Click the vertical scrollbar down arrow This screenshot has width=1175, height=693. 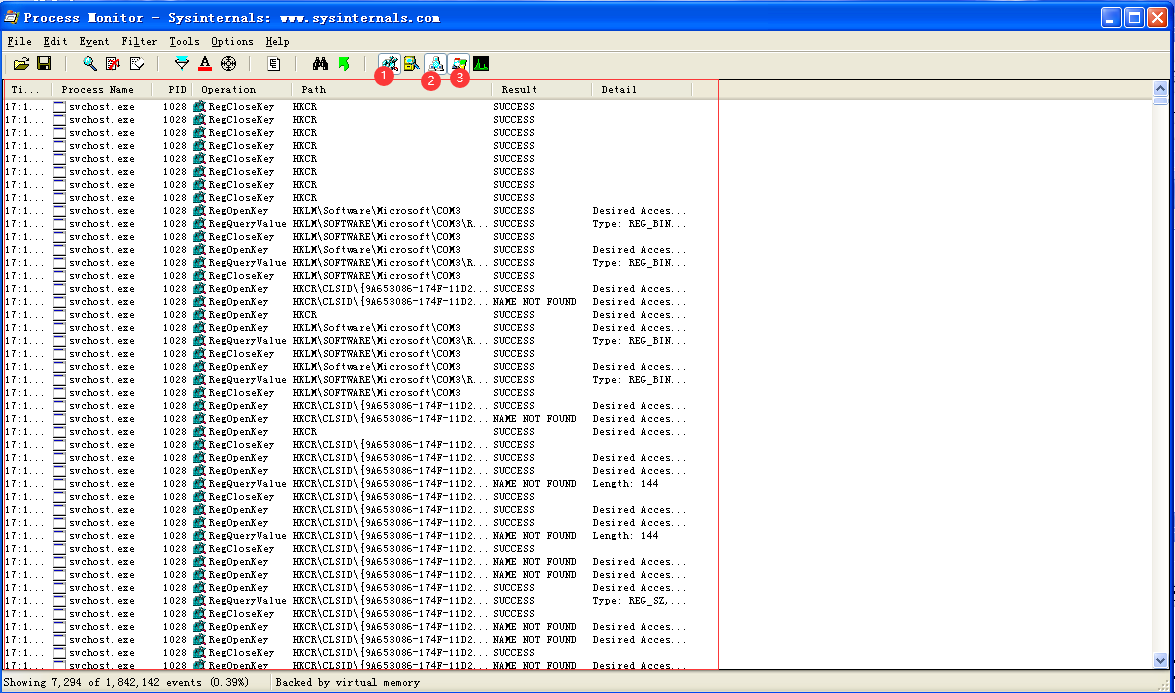[x=1160, y=660]
